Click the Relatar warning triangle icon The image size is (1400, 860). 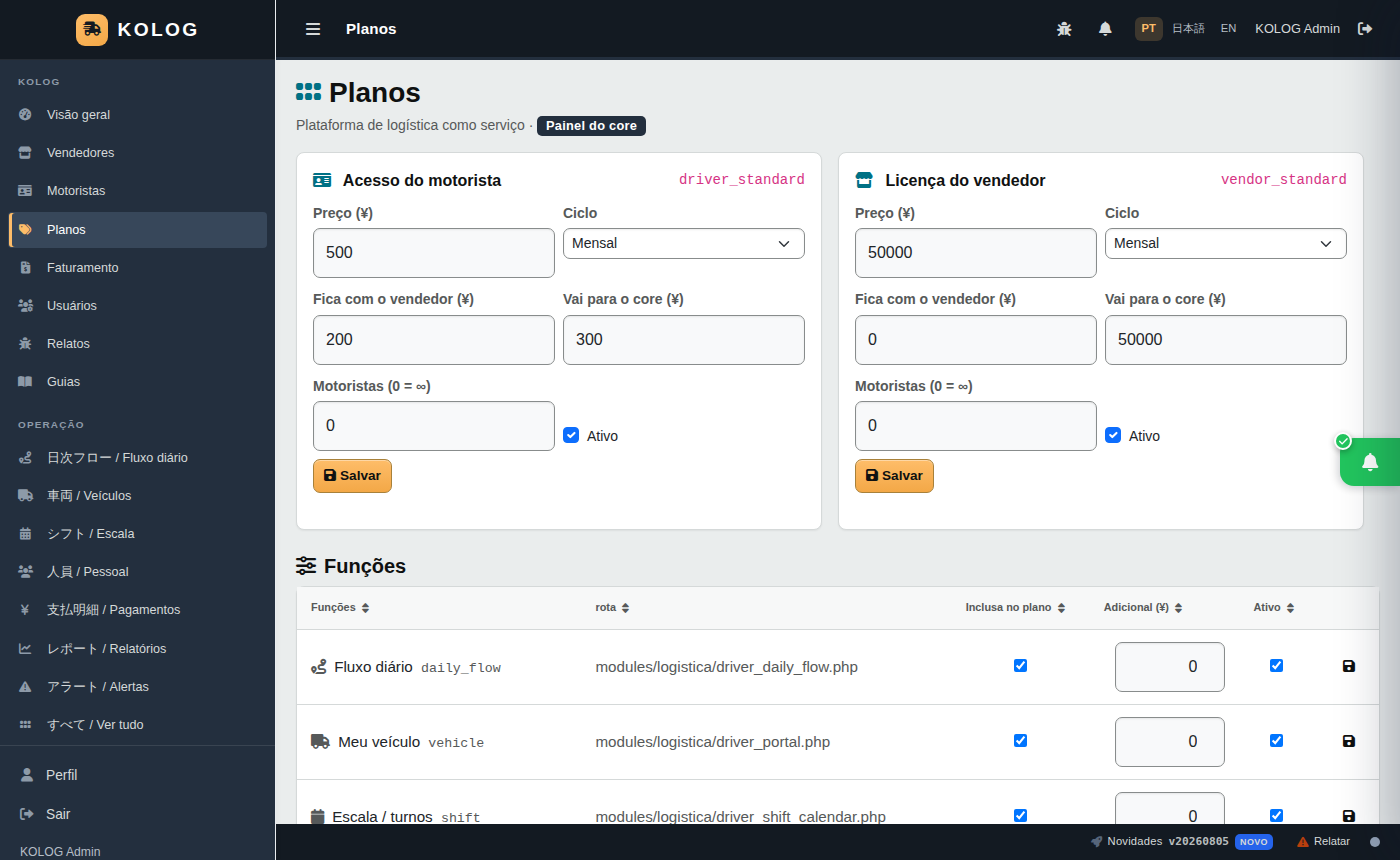(1303, 842)
